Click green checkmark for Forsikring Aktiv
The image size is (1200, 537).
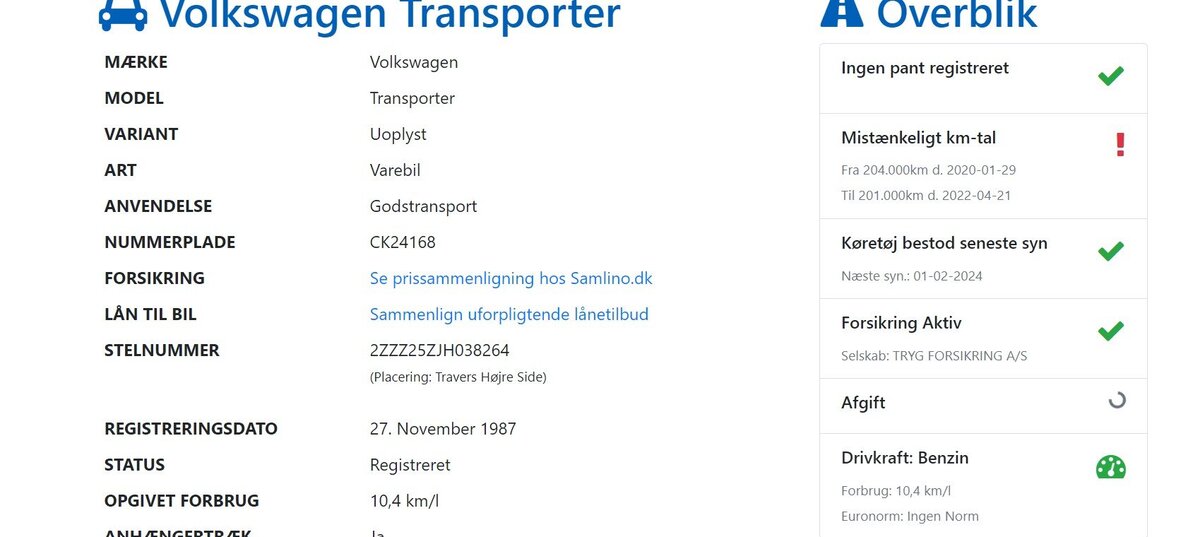pyautogui.click(x=1110, y=331)
